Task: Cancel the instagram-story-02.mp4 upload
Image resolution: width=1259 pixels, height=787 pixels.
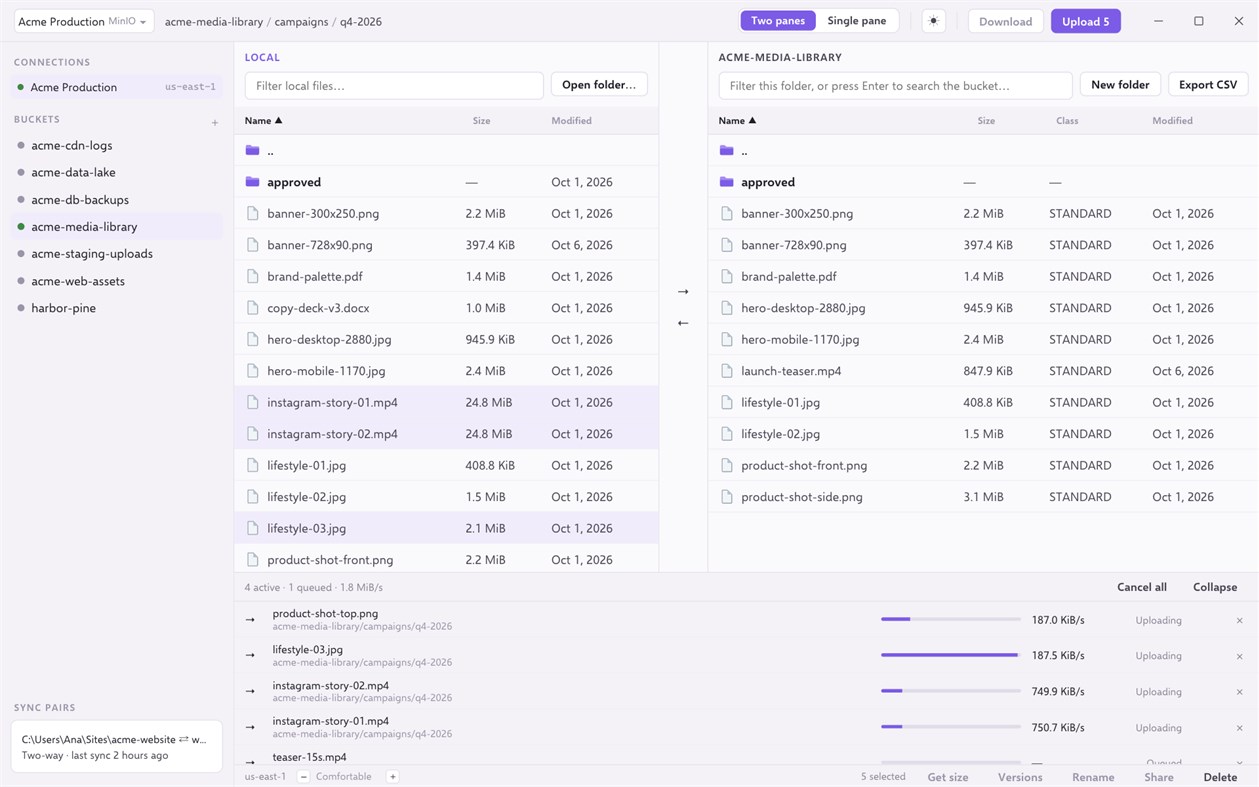Action: [x=1239, y=692]
